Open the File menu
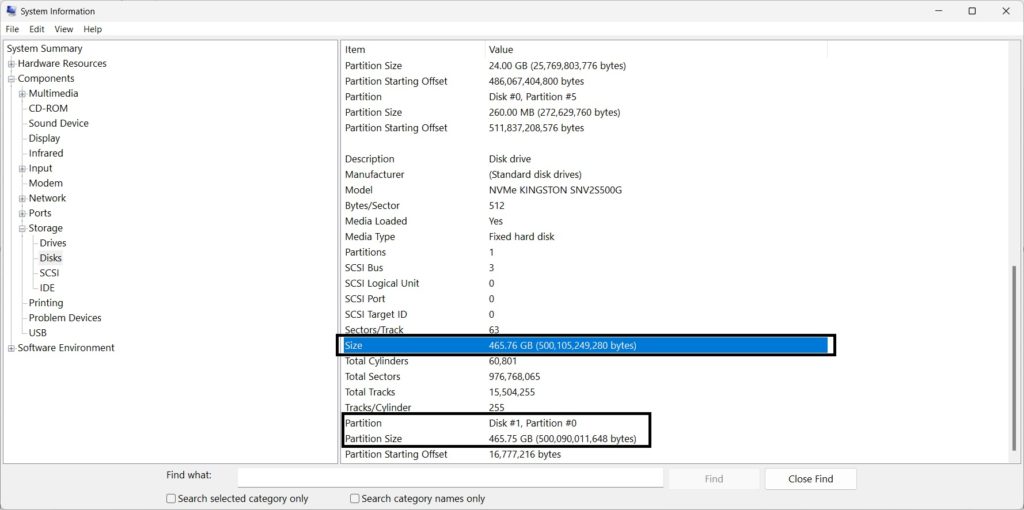Screen dimensions: 1024x510 (x=12, y=29)
